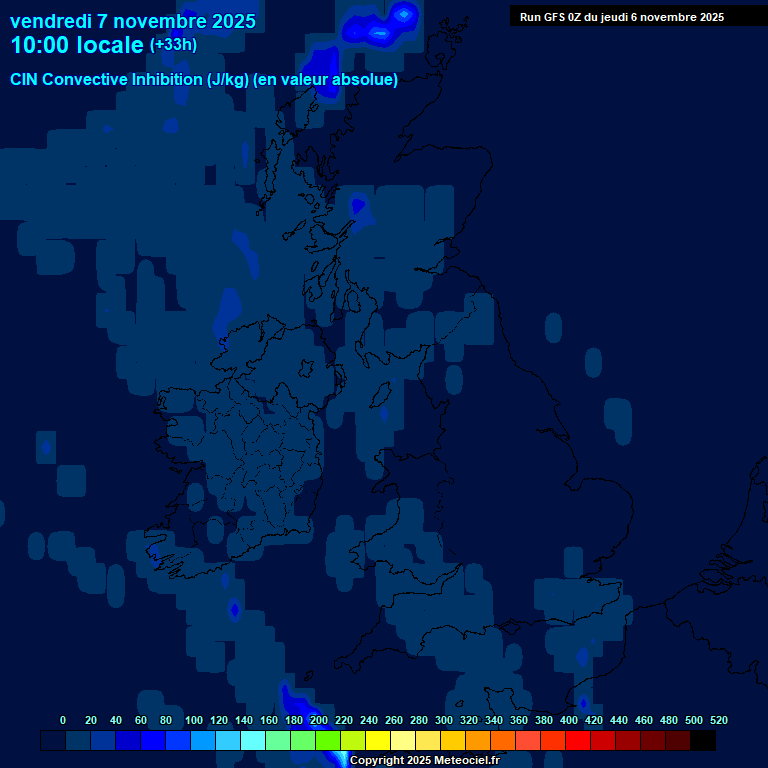Screen dimensions: 768x768
Task: Click the legend value '240'
Action: click(369, 720)
